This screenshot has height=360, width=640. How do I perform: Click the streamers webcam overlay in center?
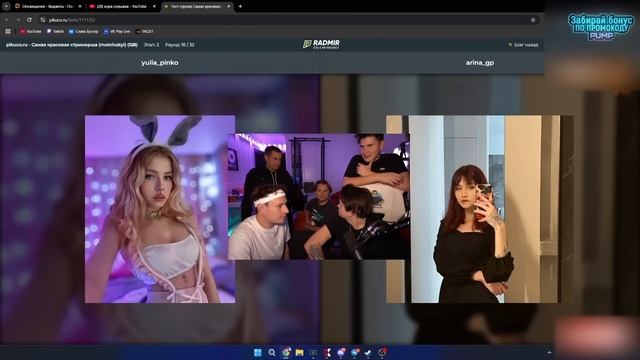pos(319,196)
